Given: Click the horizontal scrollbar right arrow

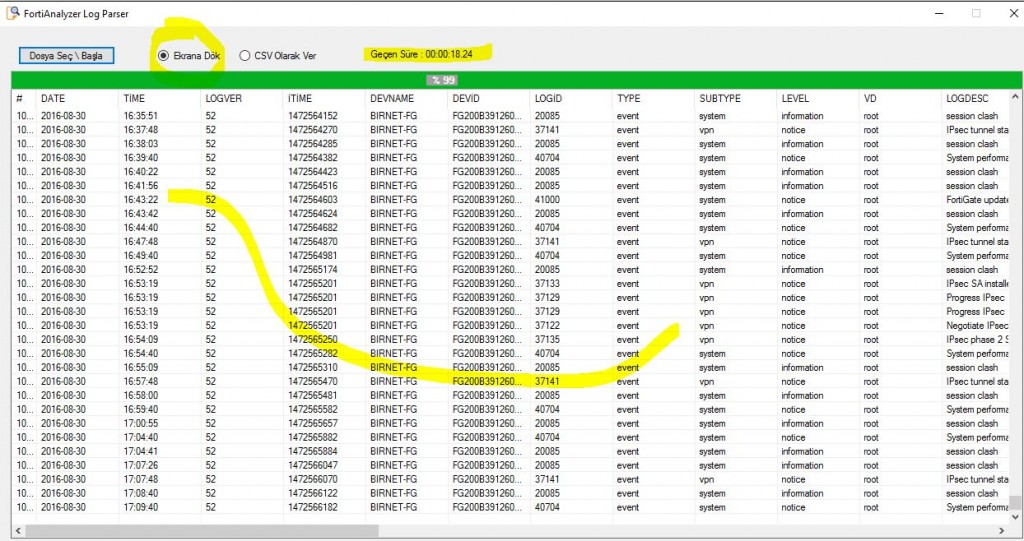Looking at the screenshot, I should coord(1002,531).
